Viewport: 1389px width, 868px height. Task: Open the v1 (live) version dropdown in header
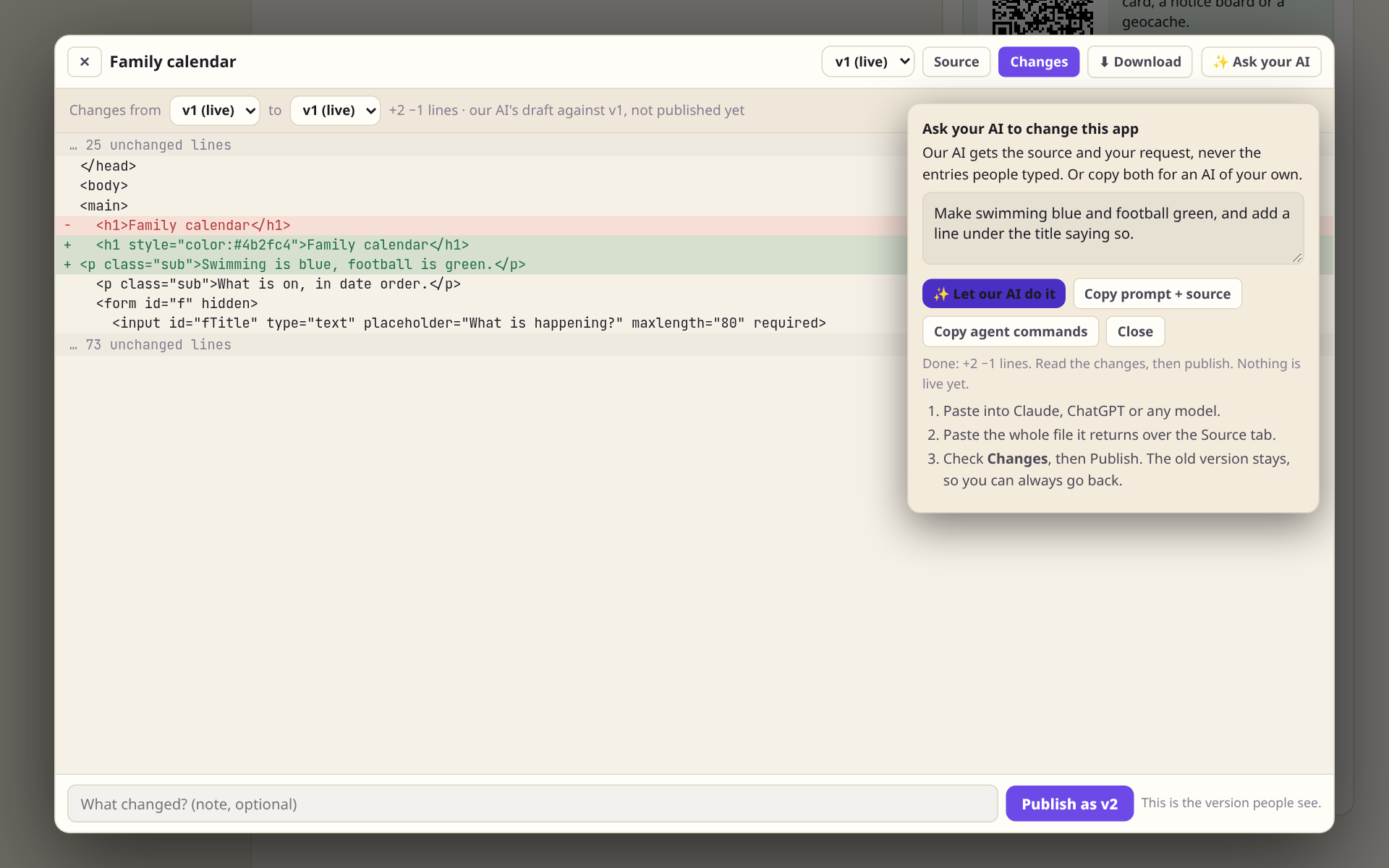(868, 62)
